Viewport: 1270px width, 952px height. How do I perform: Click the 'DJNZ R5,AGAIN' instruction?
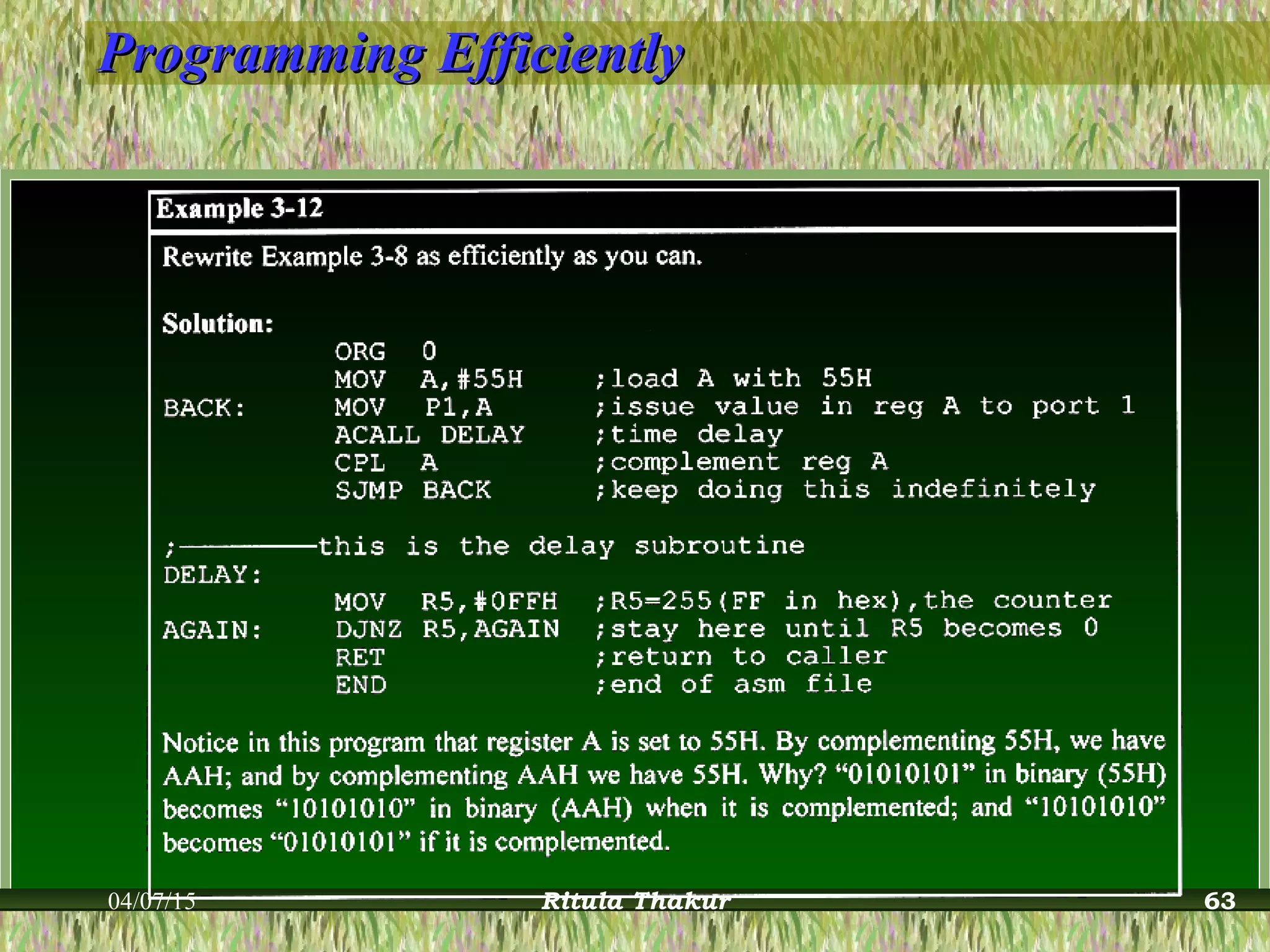[x=447, y=629]
